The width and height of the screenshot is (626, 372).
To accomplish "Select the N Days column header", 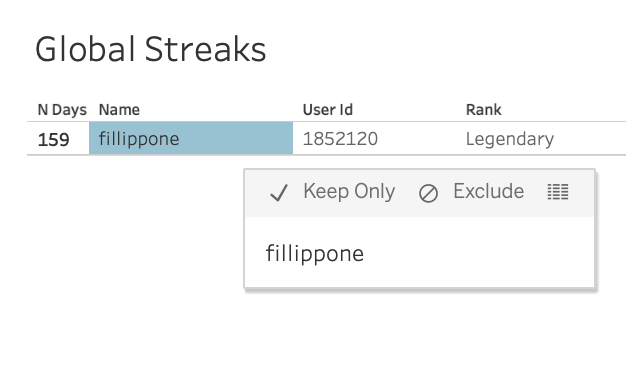I will tap(62, 110).
